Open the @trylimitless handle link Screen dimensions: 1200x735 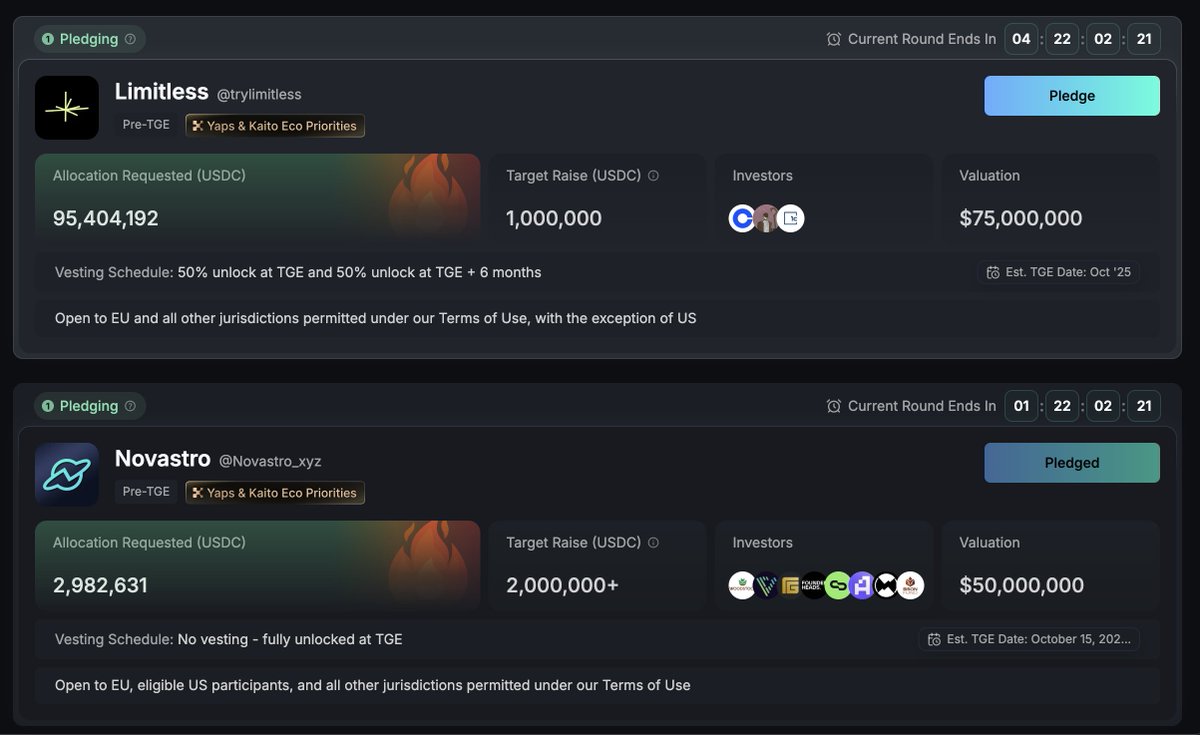259,94
